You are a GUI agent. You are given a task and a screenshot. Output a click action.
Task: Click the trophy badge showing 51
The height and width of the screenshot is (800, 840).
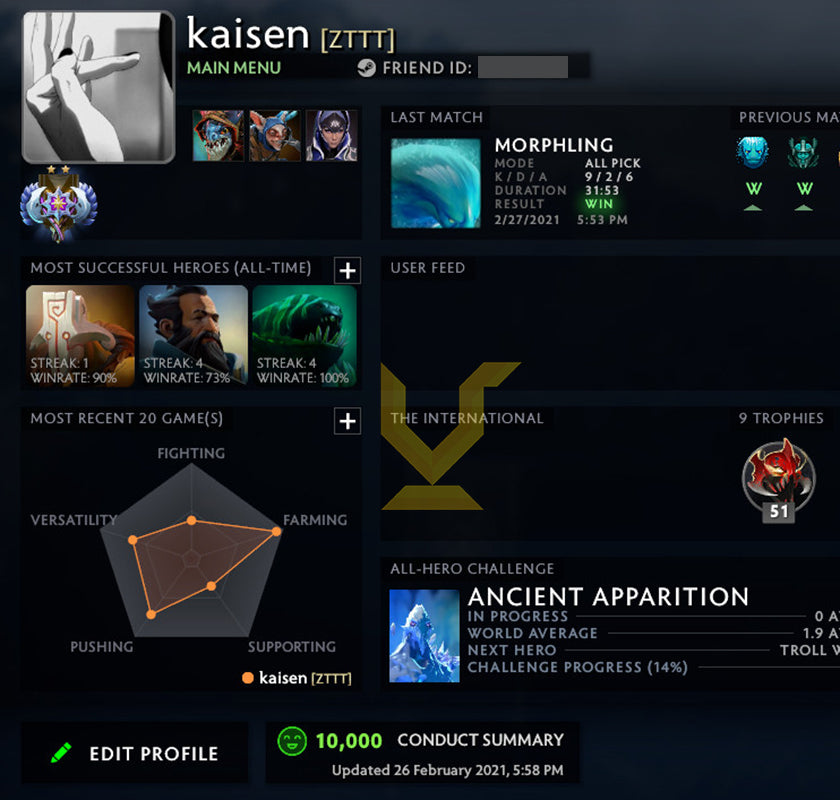point(778,480)
